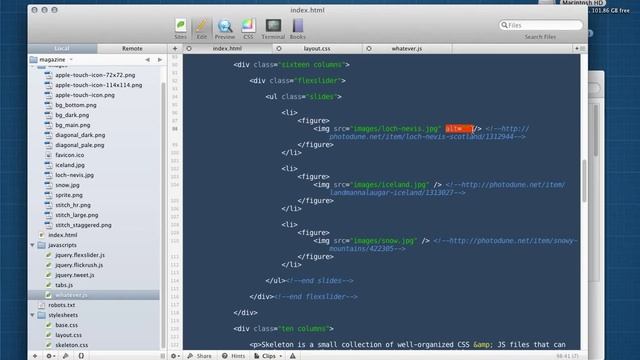Close the layout.css tab circle
Viewport: 640px width, 360px height.
[279, 49]
